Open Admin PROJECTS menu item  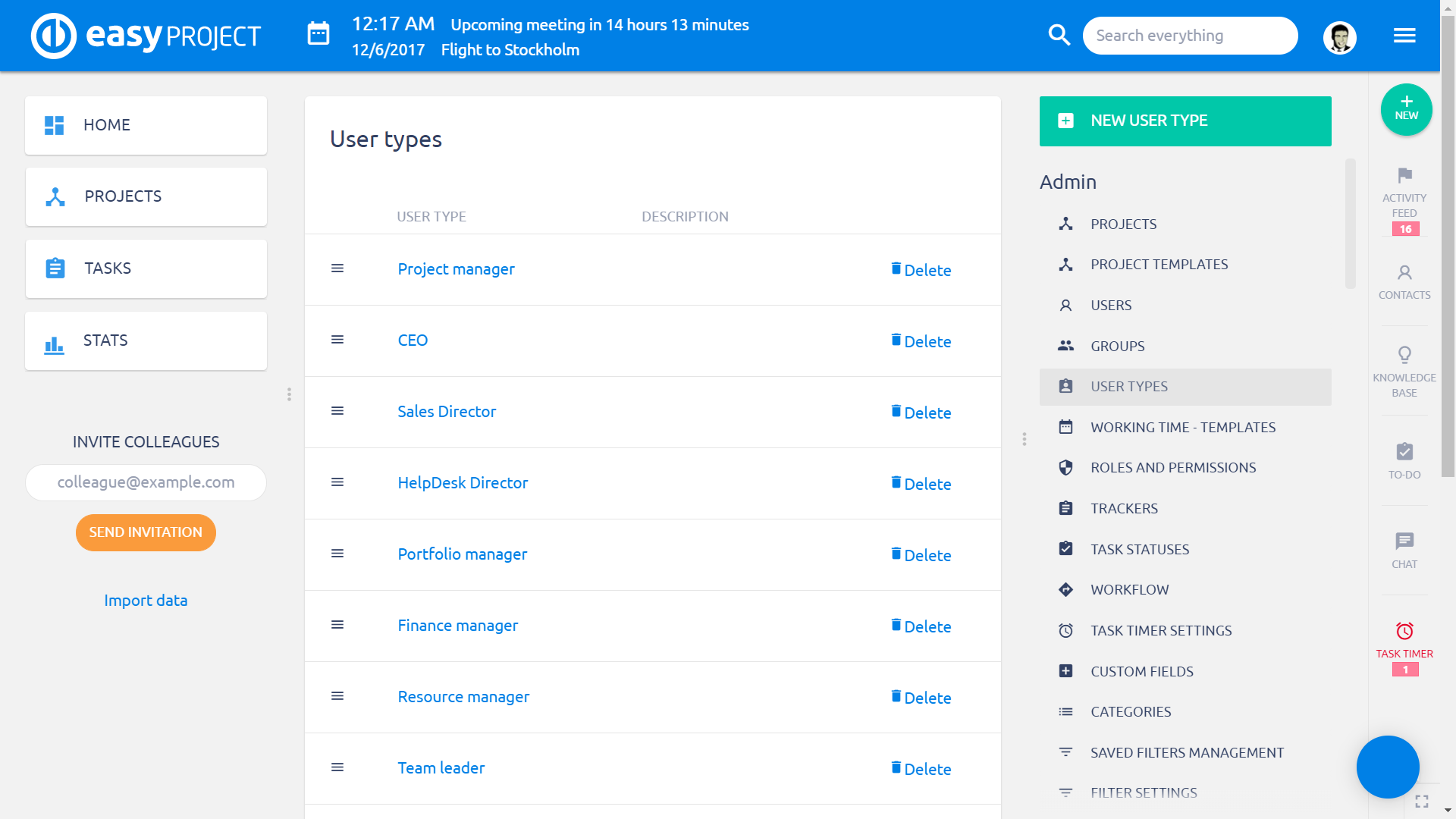(1185, 224)
